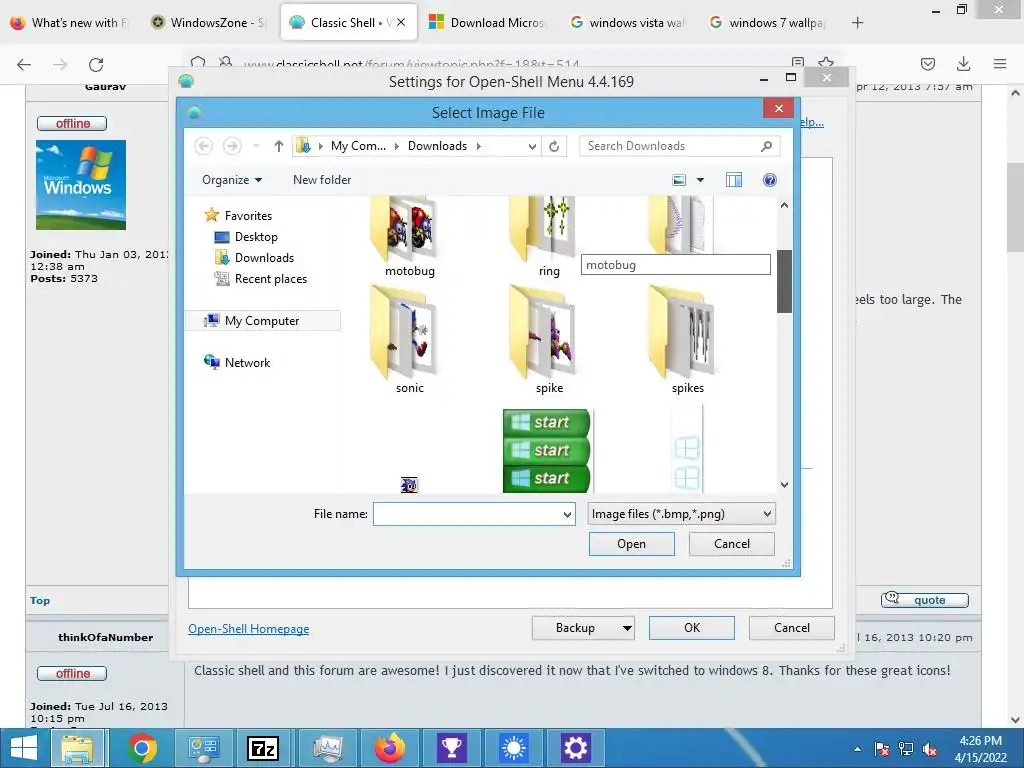Open a new browser tab
1024x768 pixels.
click(857, 23)
